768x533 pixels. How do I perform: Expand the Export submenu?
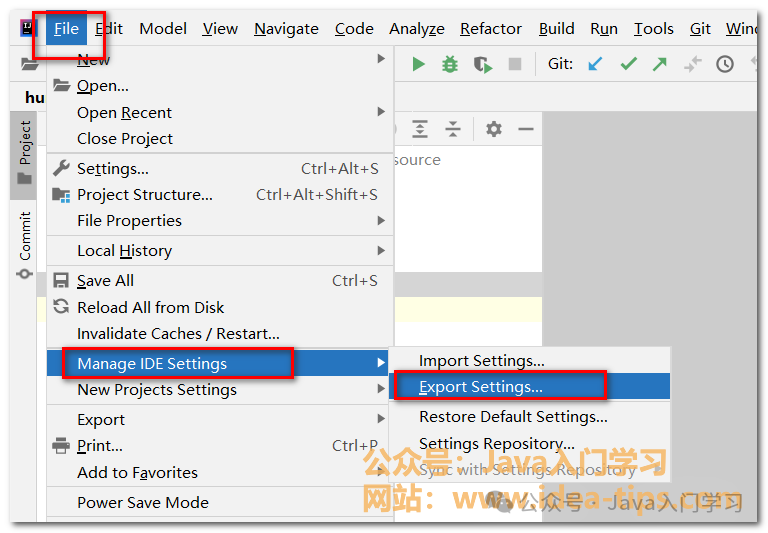tap(218, 419)
